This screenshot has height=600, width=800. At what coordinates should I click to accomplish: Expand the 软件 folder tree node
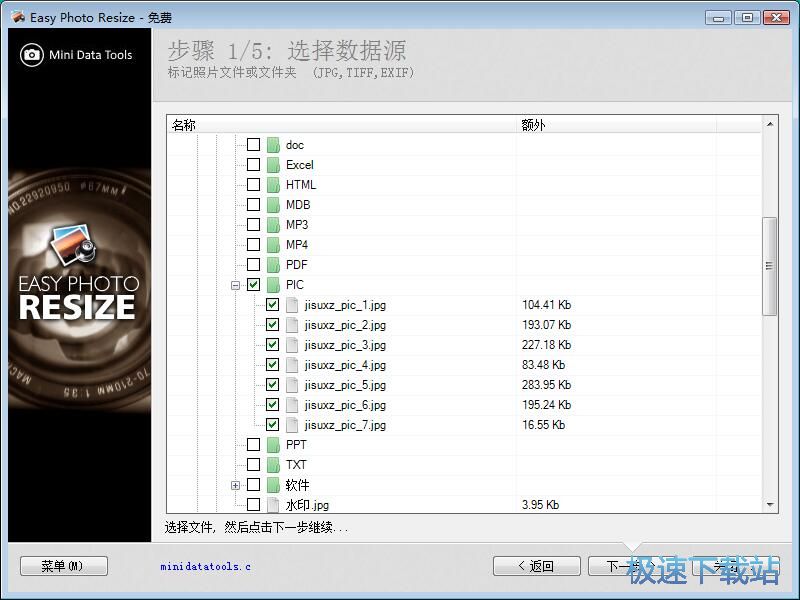[x=236, y=485]
